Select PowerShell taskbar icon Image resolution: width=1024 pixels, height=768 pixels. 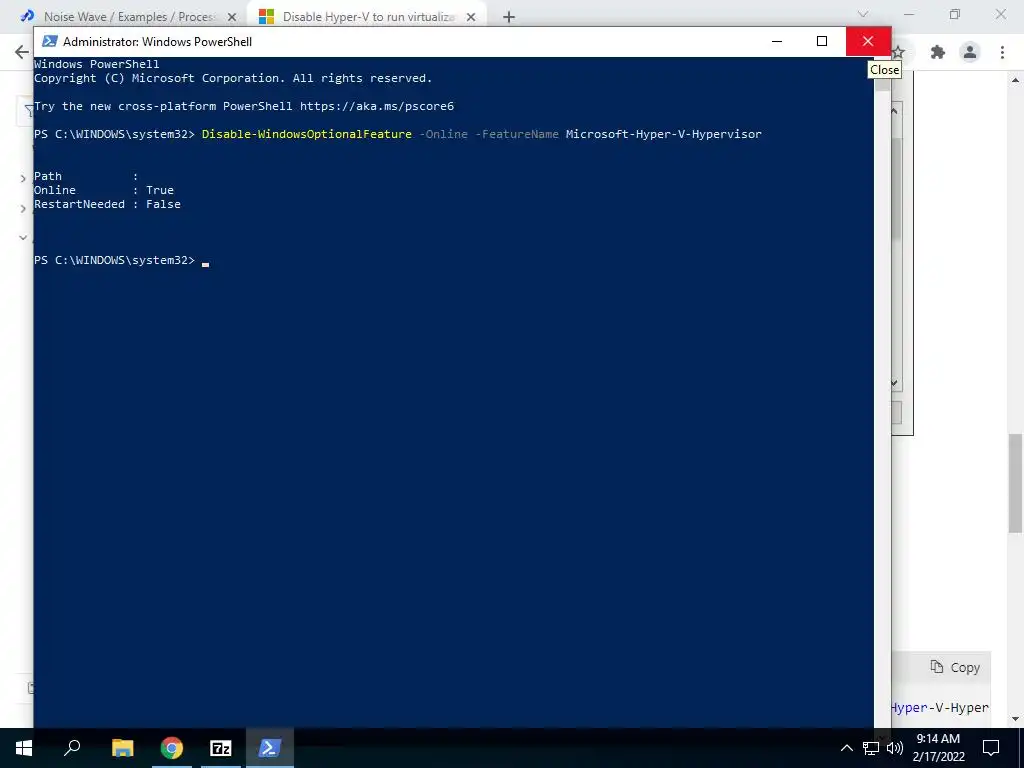[270, 748]
